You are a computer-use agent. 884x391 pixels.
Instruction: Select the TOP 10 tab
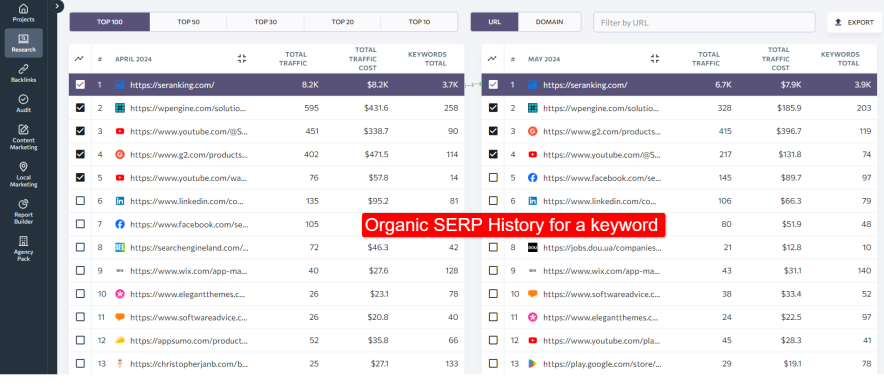[419, 22]
